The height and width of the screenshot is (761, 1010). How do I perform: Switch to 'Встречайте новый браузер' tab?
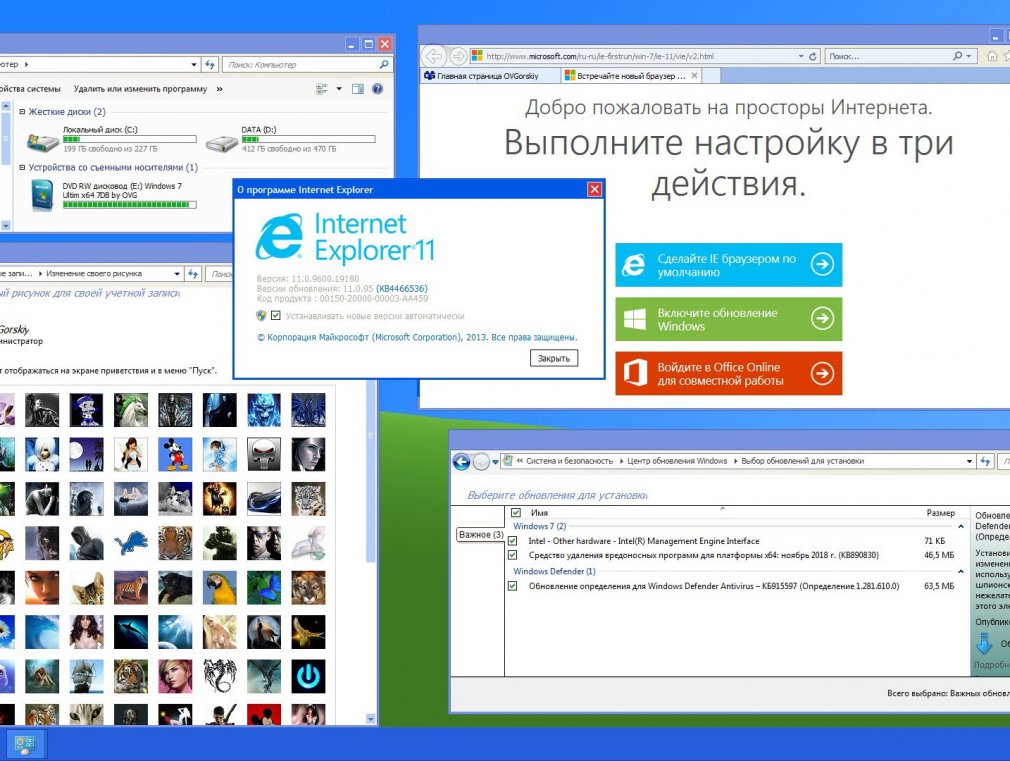click(x=631, y=76)
